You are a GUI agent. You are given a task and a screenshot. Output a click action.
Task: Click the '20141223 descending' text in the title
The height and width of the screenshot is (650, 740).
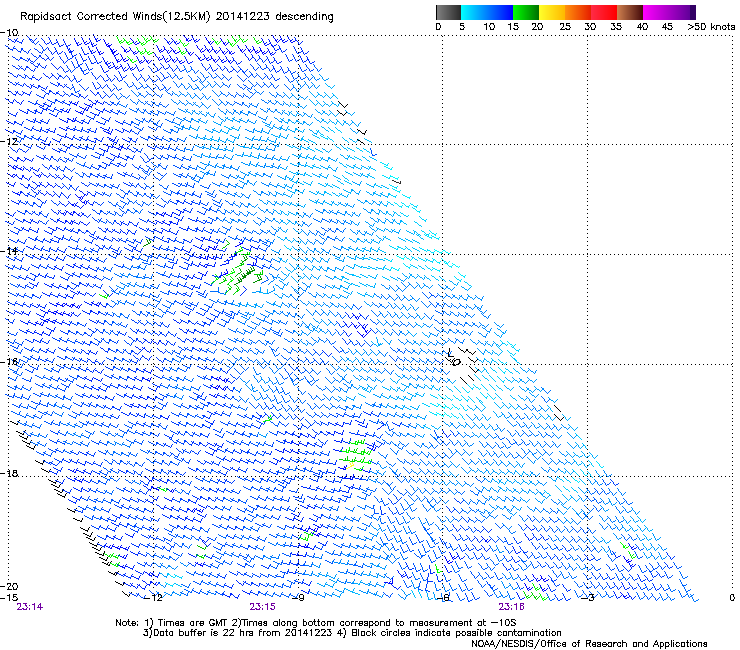(x=274, y=17)
